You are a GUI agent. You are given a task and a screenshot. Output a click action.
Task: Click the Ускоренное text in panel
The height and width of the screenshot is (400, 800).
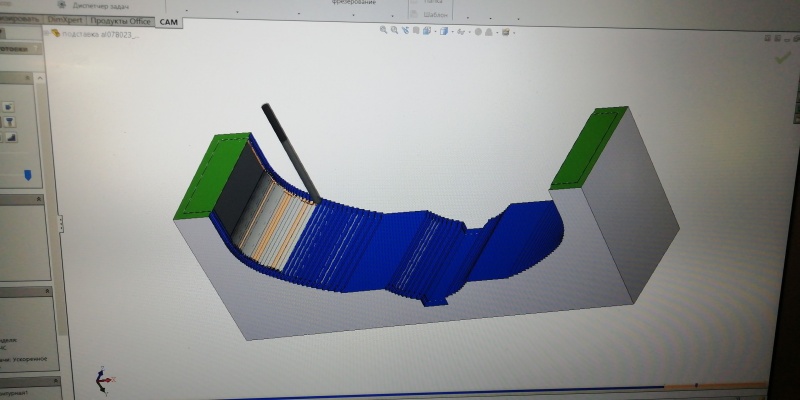coord(31,359)
